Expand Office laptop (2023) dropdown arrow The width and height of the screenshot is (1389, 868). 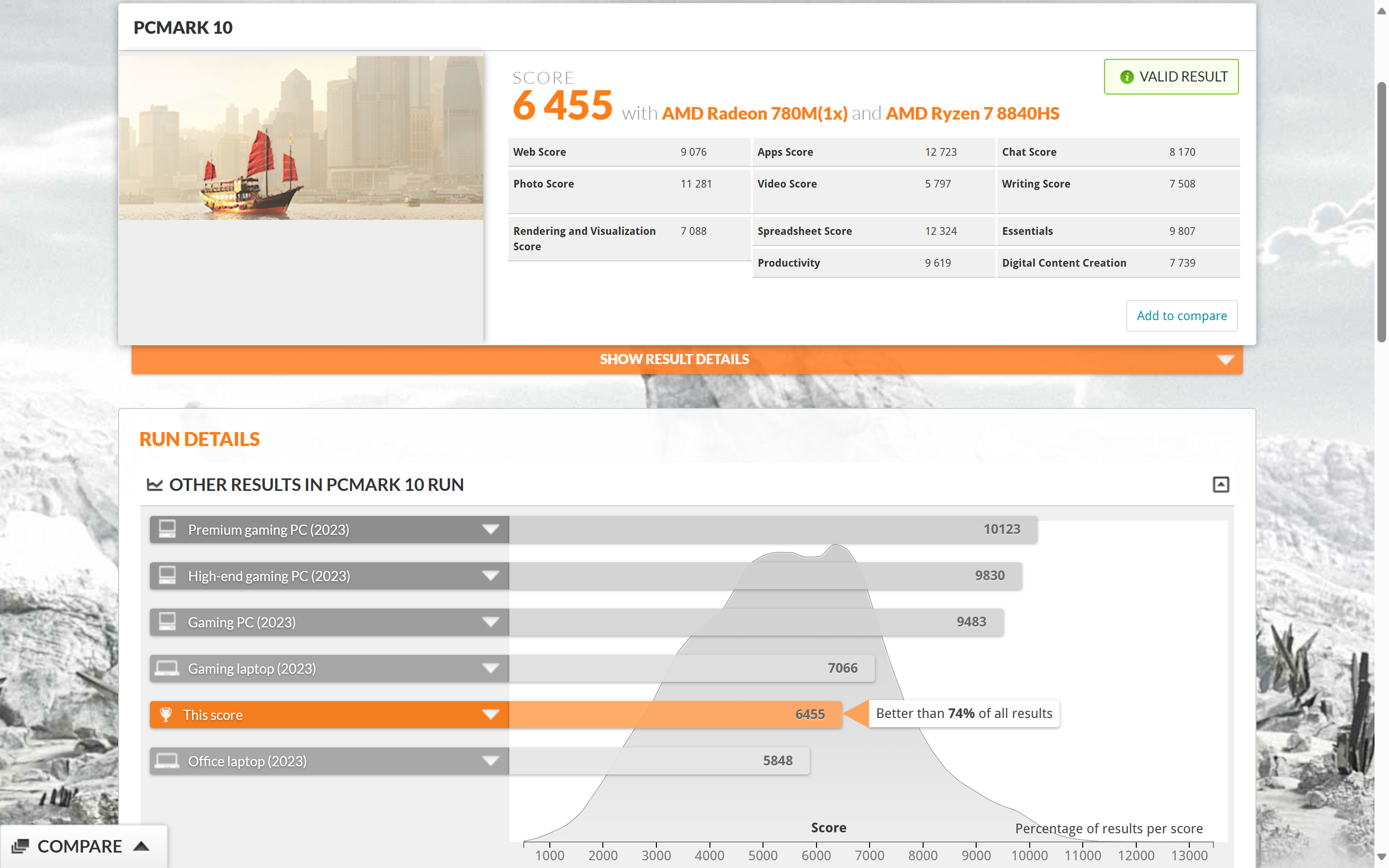490,761
